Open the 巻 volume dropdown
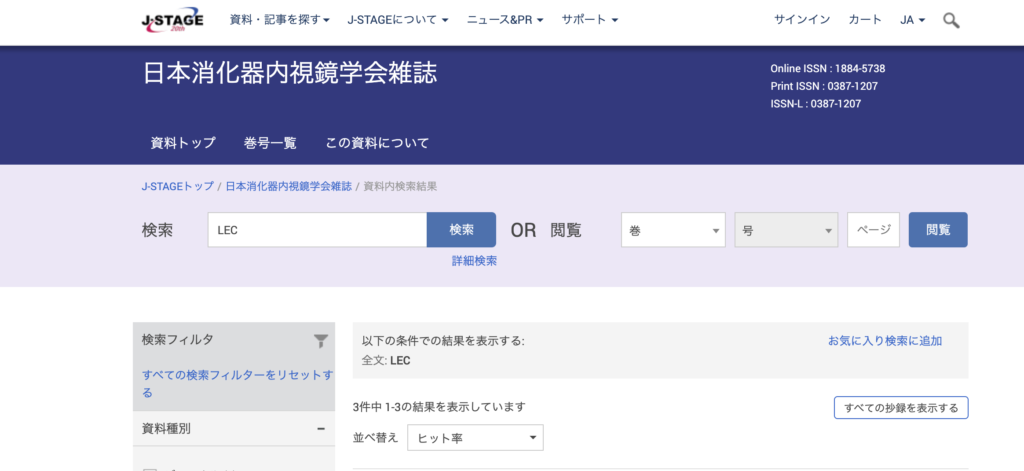Image resolution: width=1024 pixels, height=471 pixels. (x=673, y=230)
